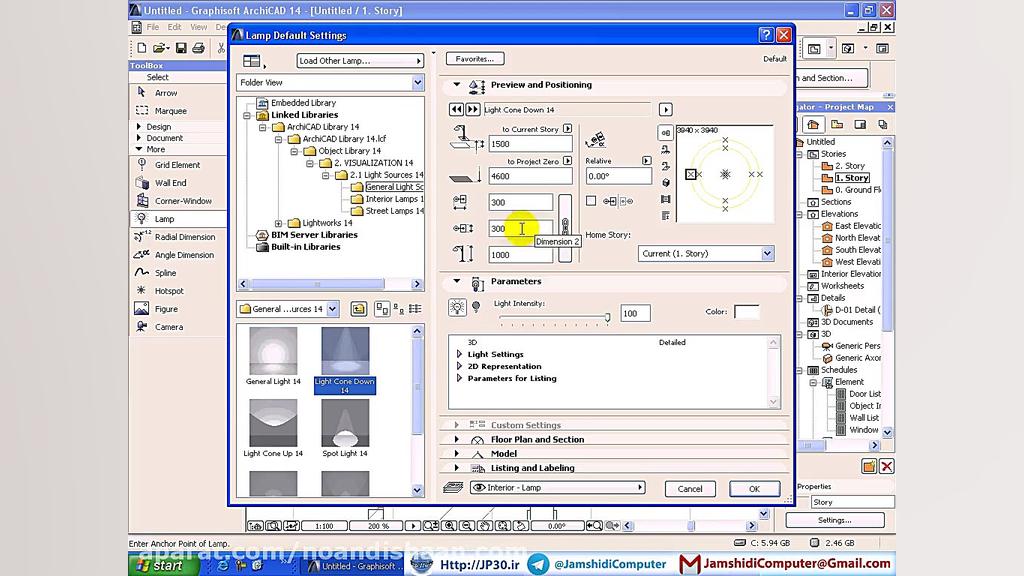Click the light bulb on/off icon
1024x576 pixels.
[457, 307]
